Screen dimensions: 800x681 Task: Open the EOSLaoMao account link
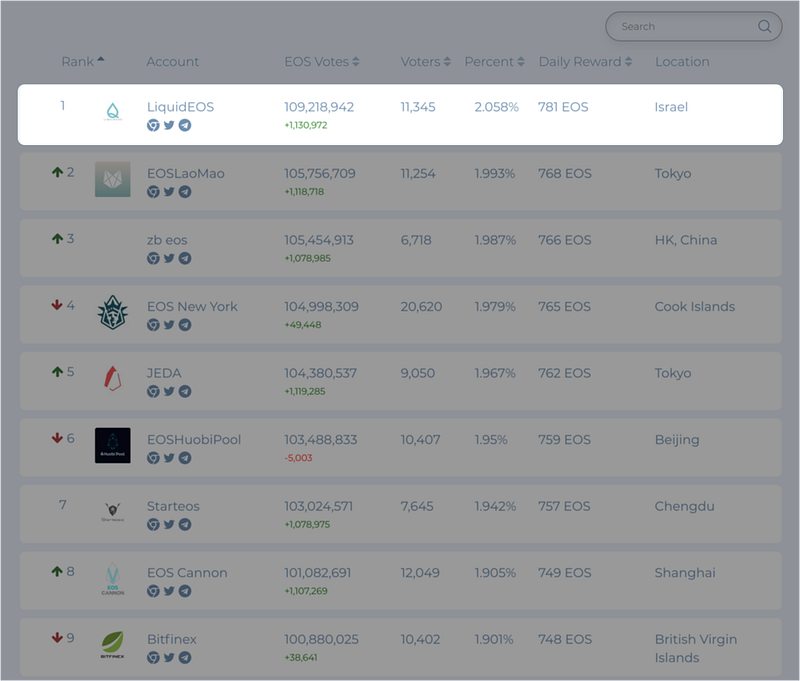coord(186,173)
